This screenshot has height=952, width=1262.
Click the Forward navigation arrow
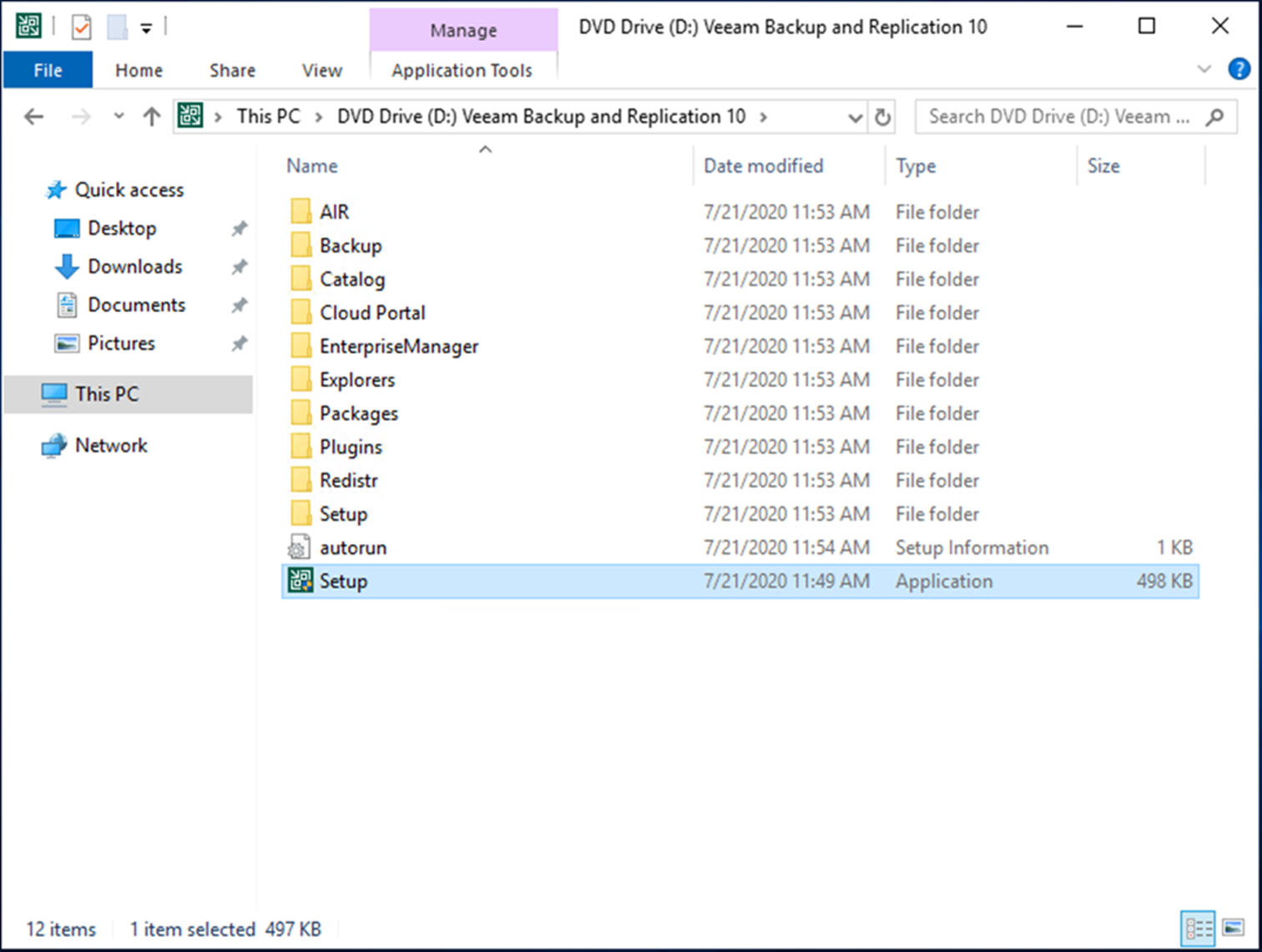click(x=81, y=117)
